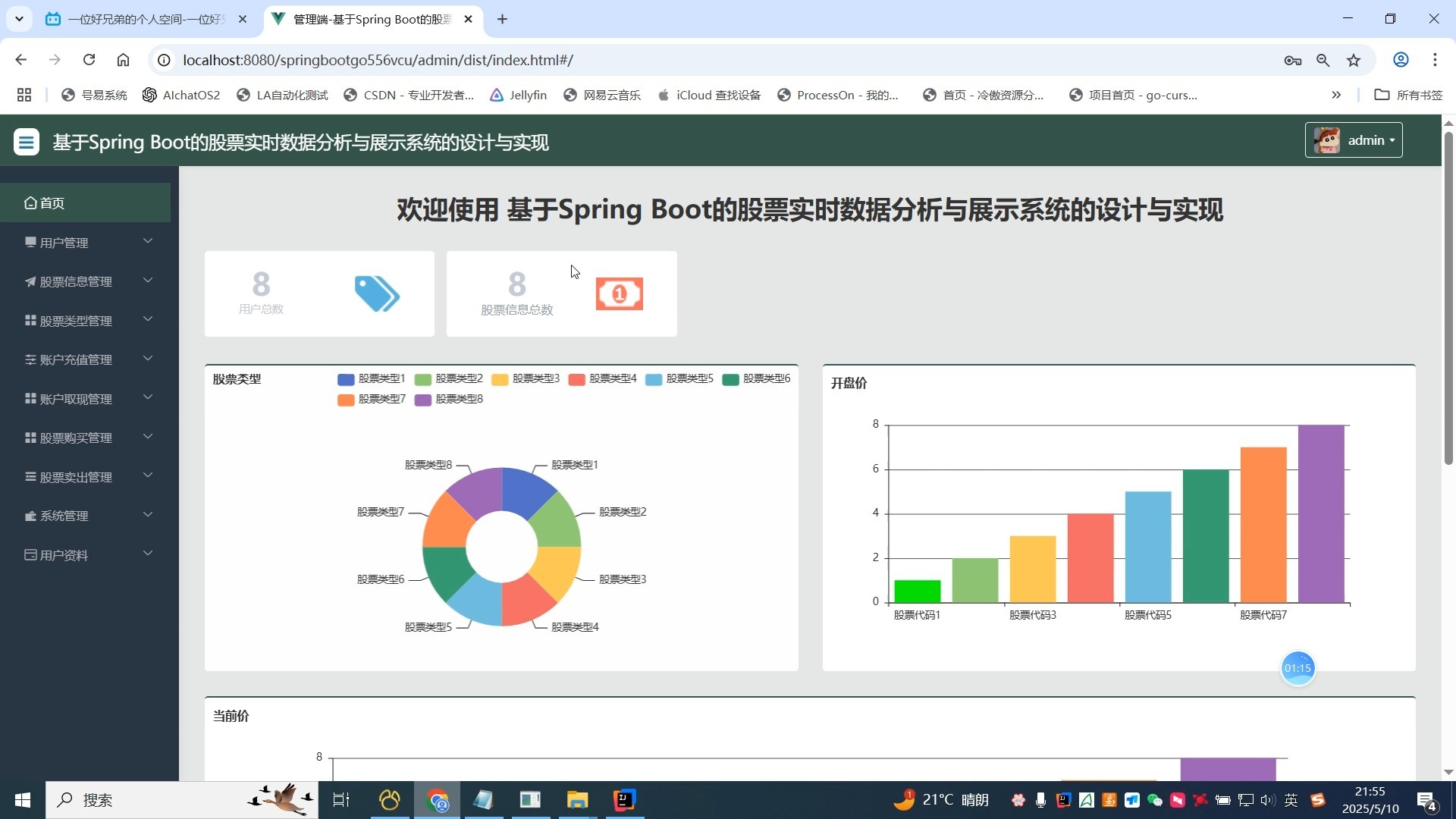The height and width of the screenshot is (819, 1456).
Task: Open the Jellyfin bookmark
Action: coord(519,95)
